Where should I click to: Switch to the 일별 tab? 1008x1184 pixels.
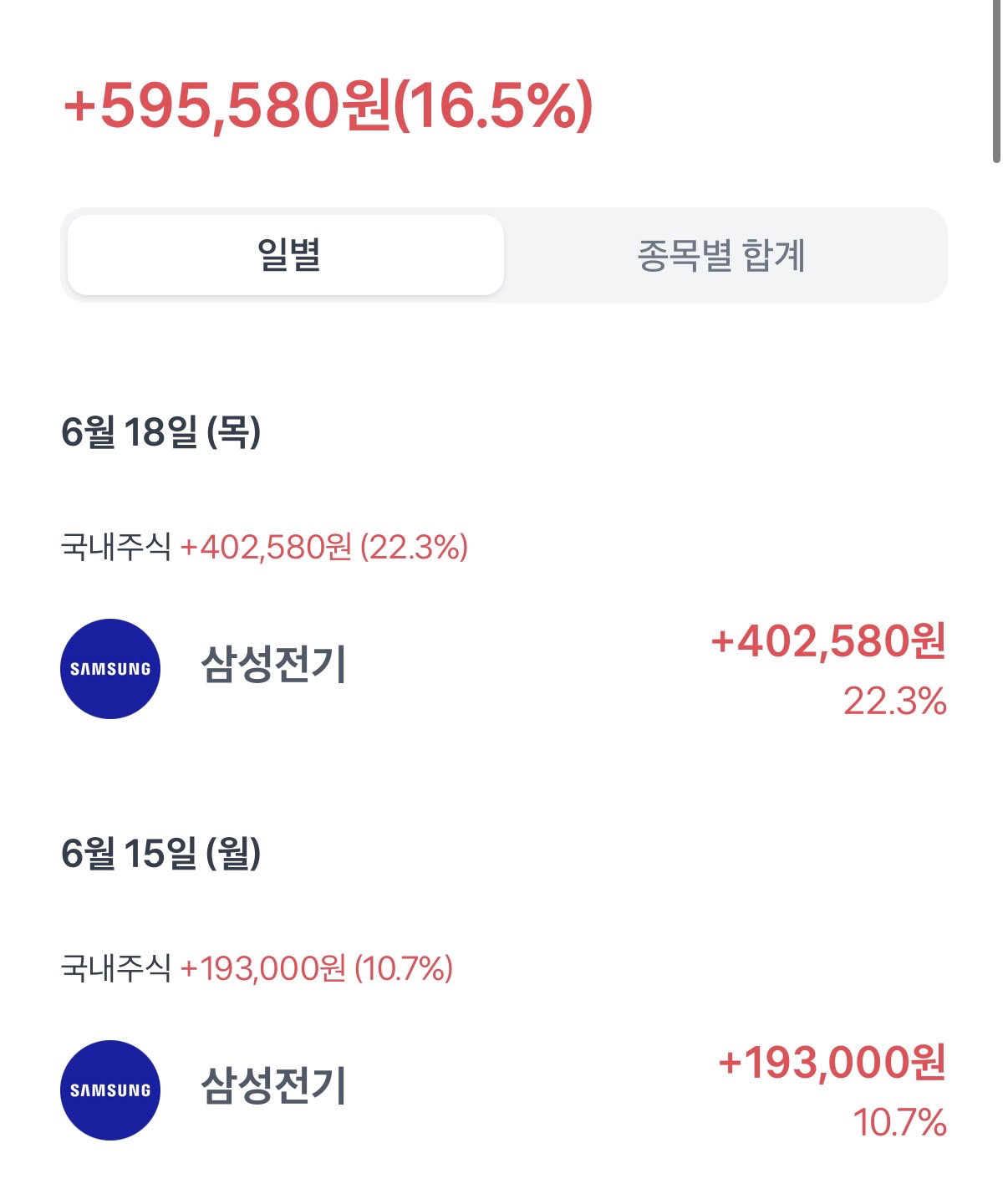(x=286, y=255)
